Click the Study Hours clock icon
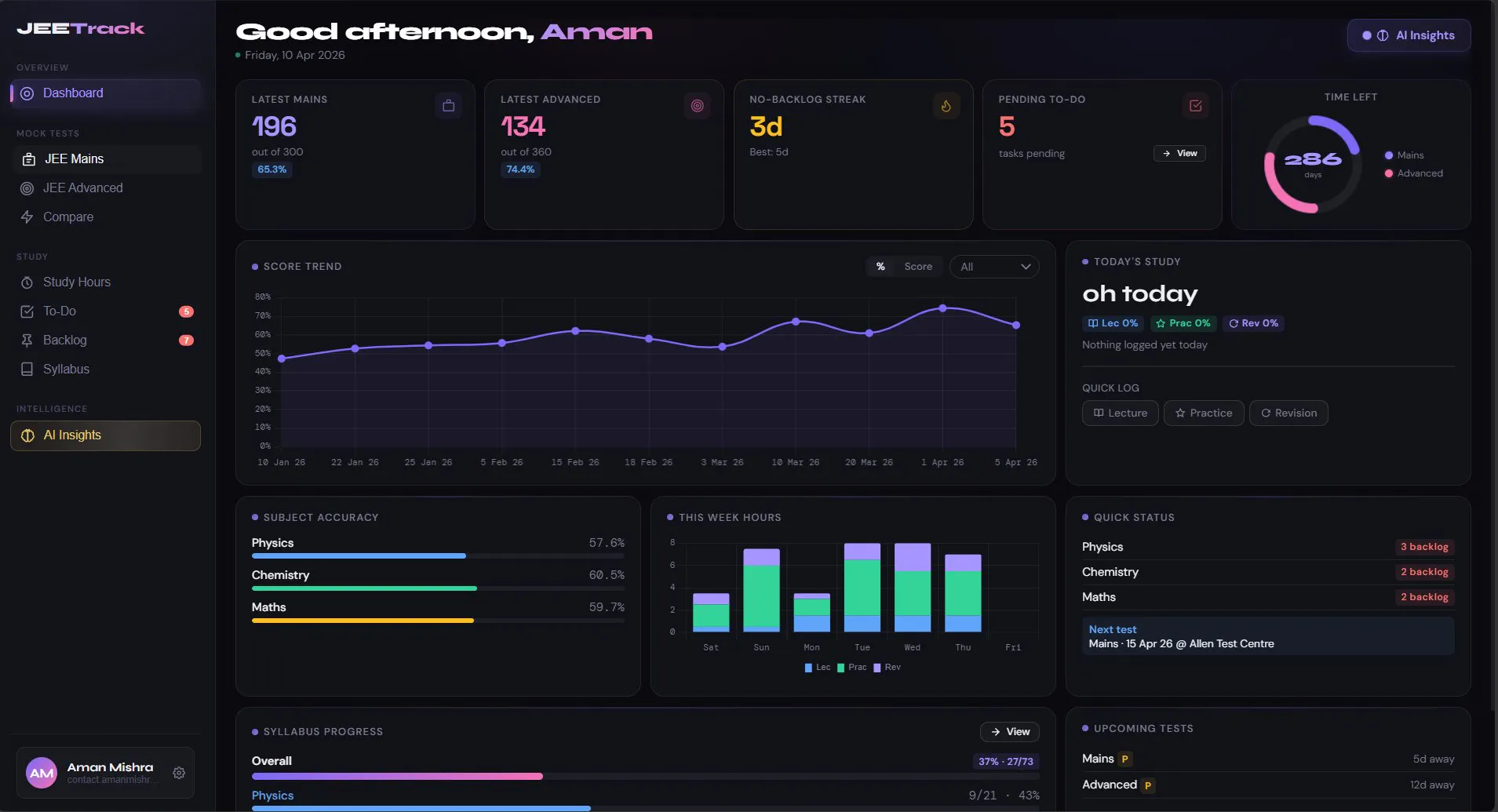The width and height of the screenshot is (1498, 812). coord(27,282)
